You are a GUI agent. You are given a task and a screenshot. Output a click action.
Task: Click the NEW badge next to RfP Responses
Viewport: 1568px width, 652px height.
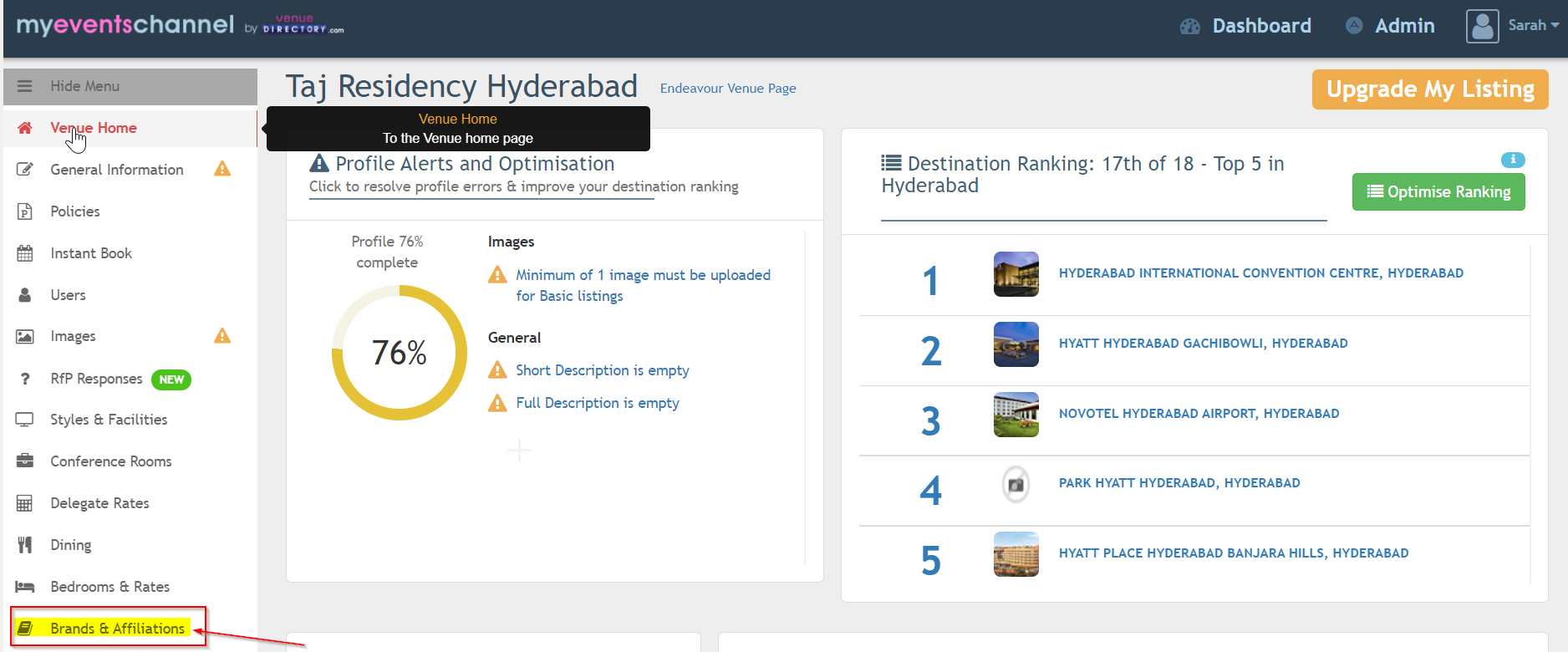171,379
